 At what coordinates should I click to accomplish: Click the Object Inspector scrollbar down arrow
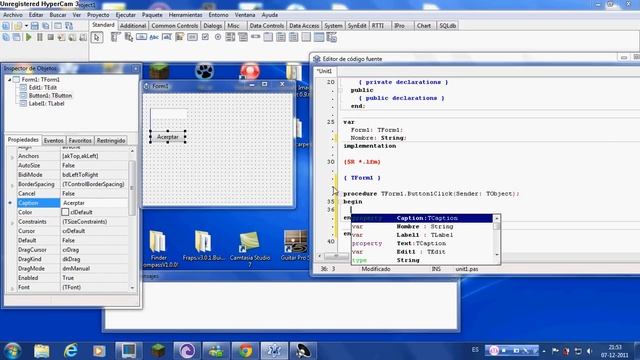click(132, 288)
